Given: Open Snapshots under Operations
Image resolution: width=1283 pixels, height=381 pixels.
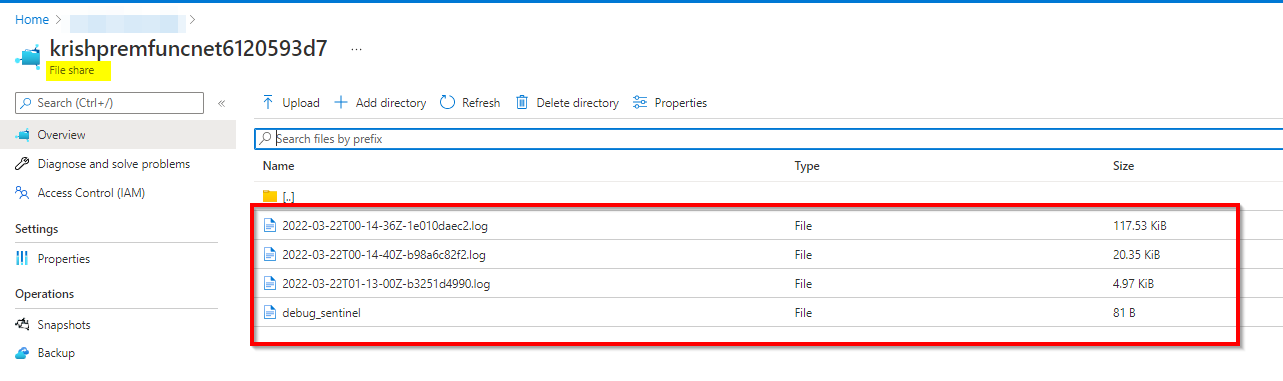Looking at the screenshot, I should (x=64, y=325).
